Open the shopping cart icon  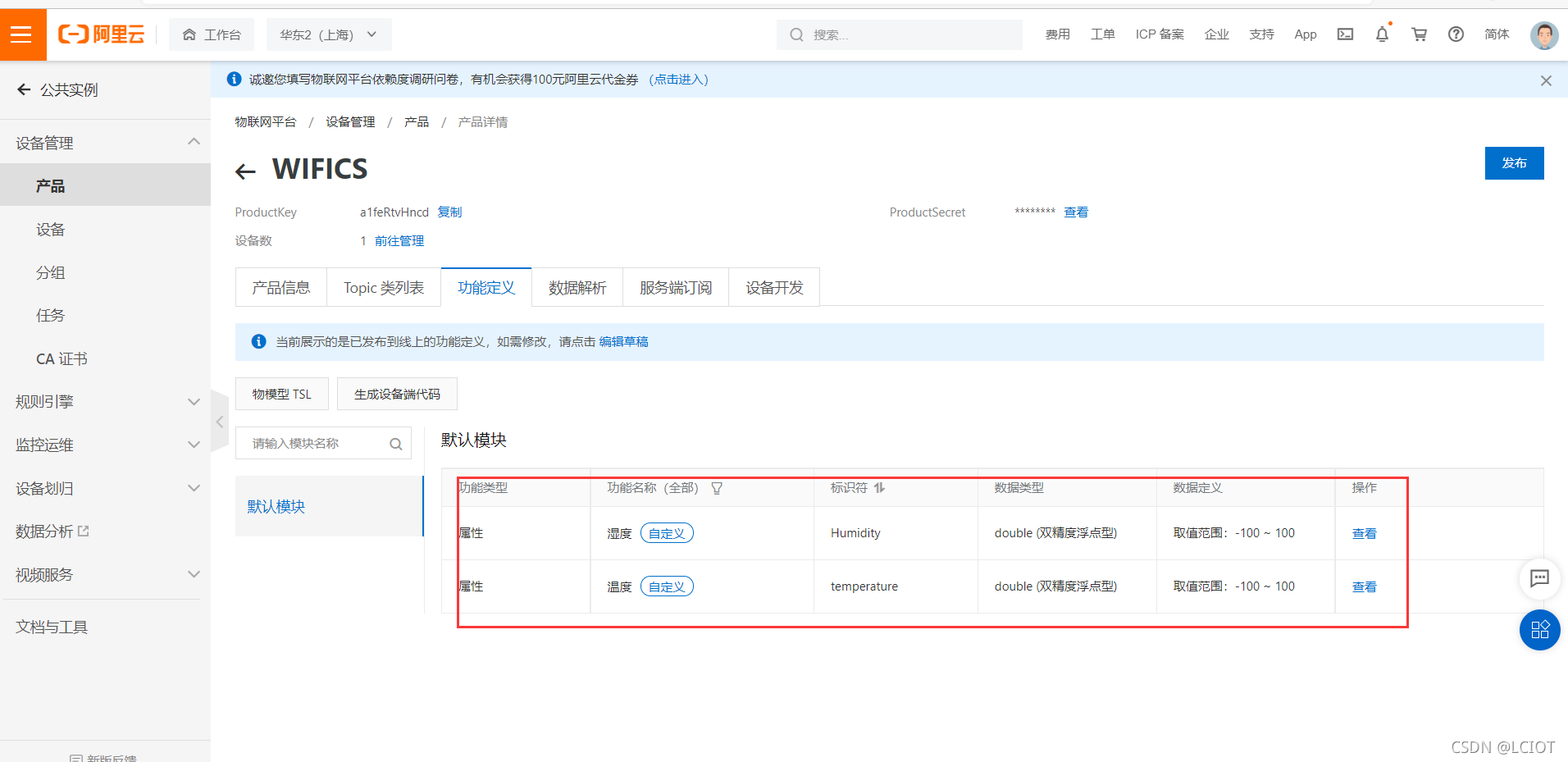pyautogui.click(x=1419, y=34)
